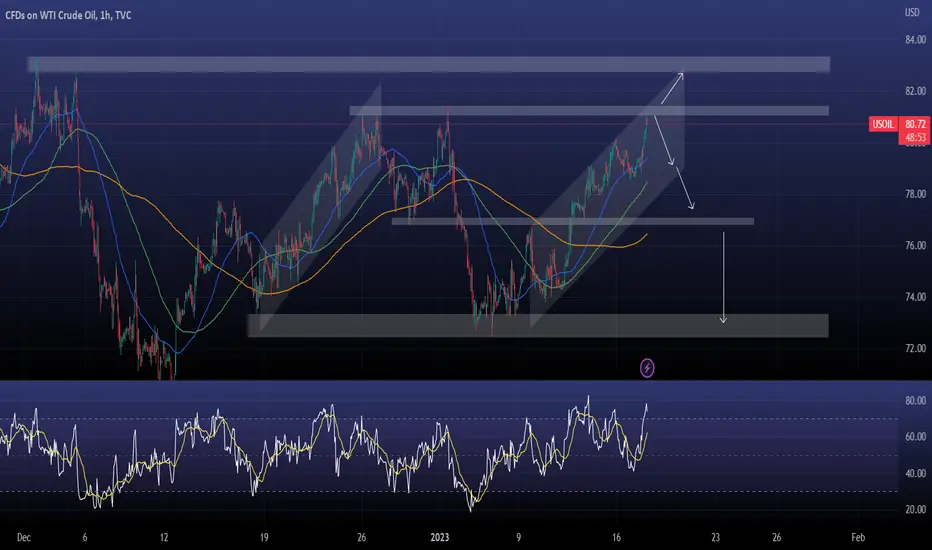Select the red USOIL symbol label

[x=883, y=124]
